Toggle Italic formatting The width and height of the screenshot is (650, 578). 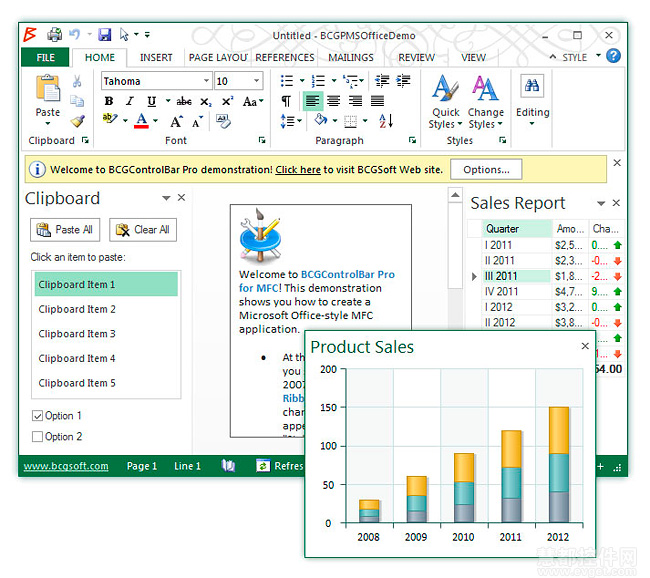pos(130,101)
